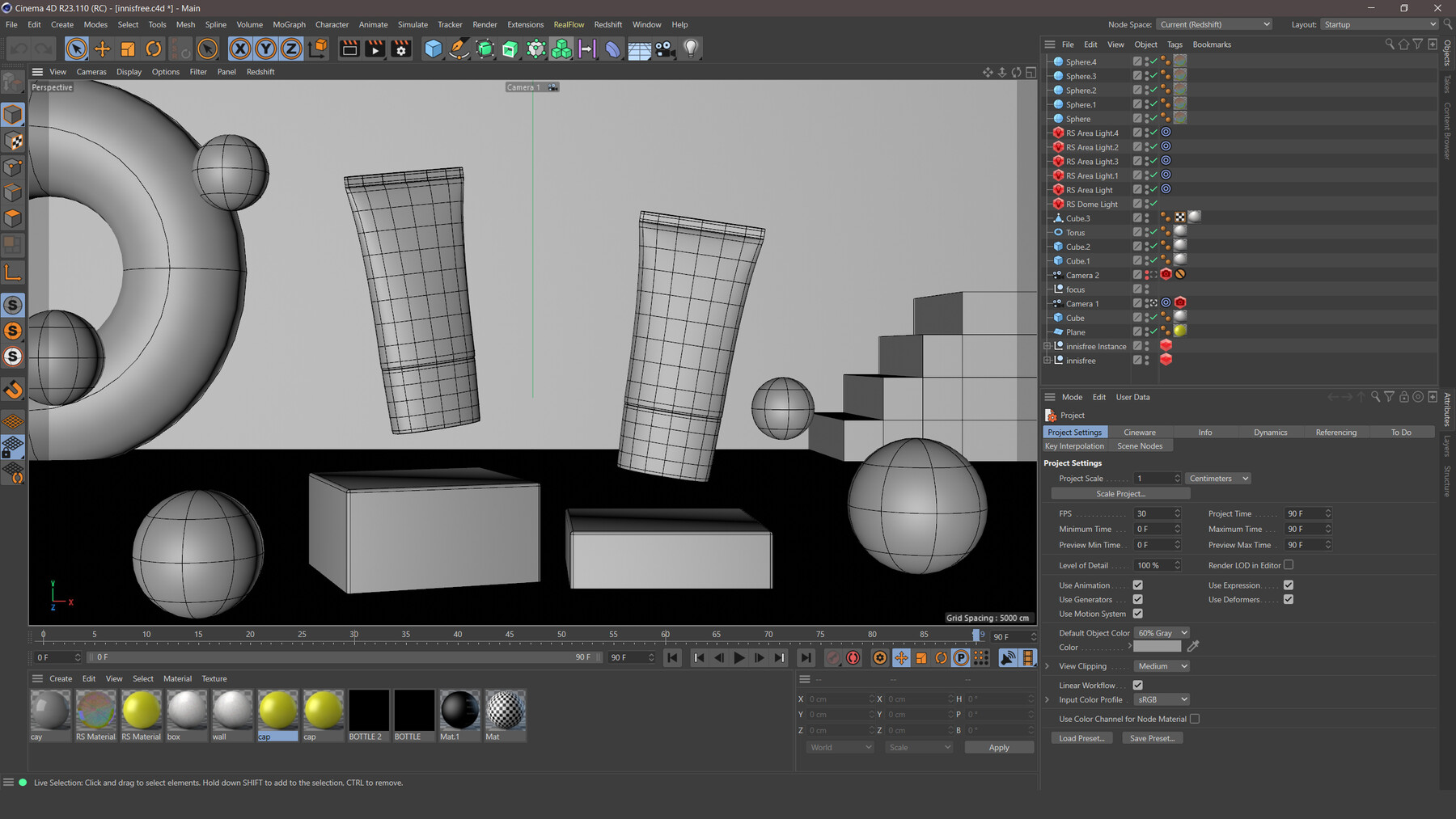The height and width of the screenshot is (819, 1456).
Task: Open the Node Space dropdown
Action: [x=1213, y=24]
